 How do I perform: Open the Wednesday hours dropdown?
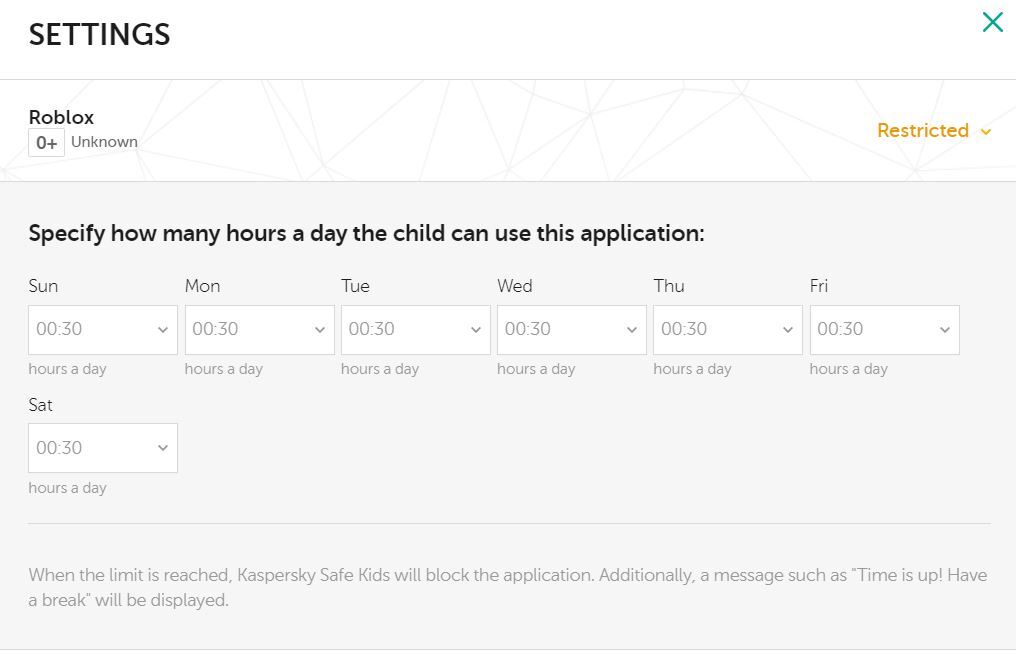pos(571,330)
